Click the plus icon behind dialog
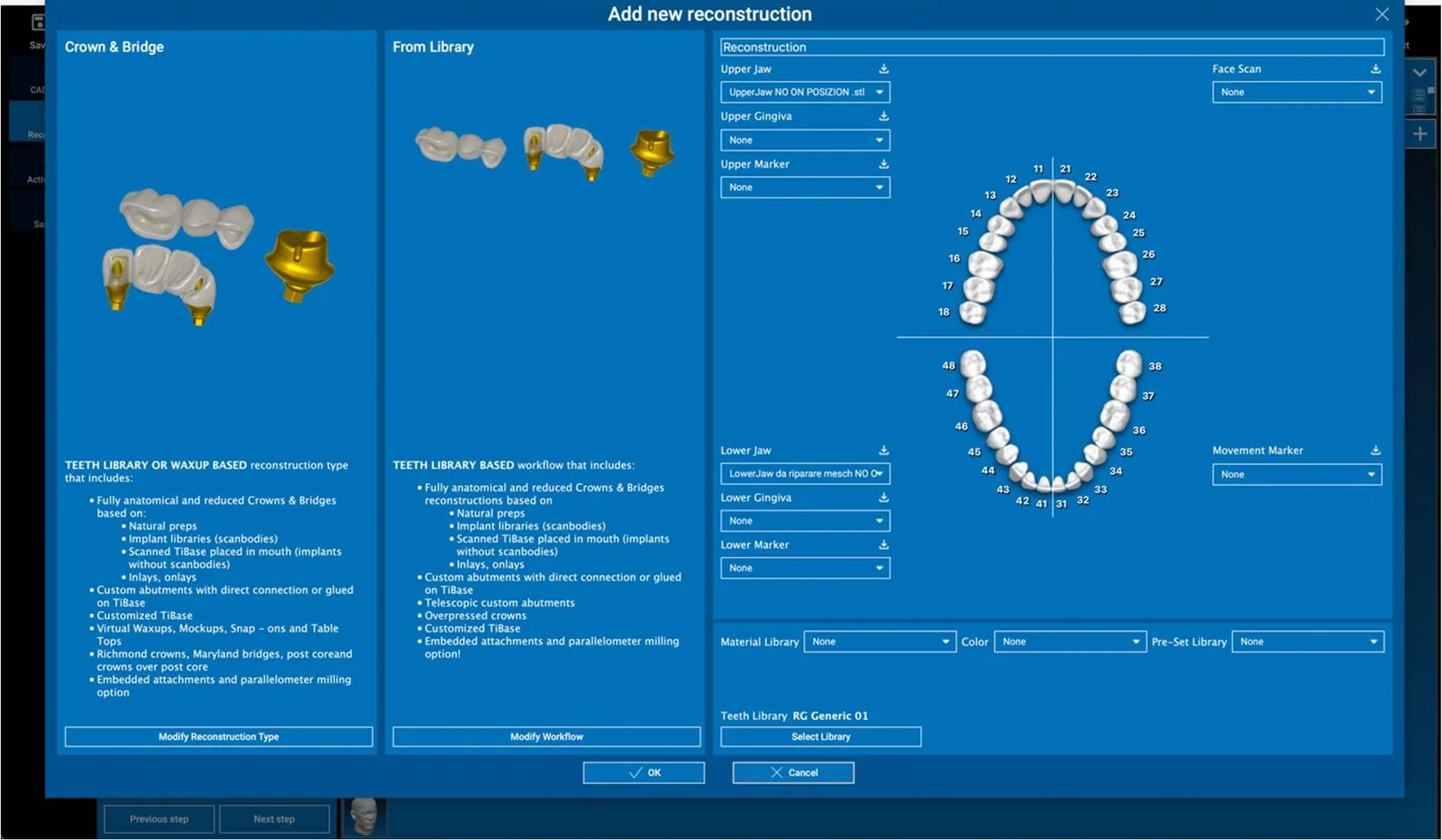The image size is (1442, 840). [1419, 134]
